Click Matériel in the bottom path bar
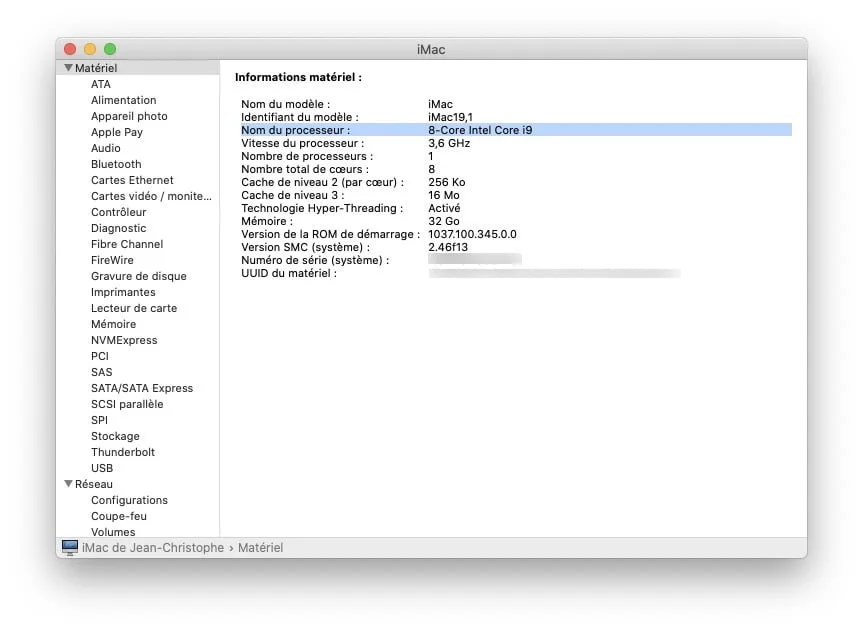Image resolution: width=863 pixels, height=632 pixels. [260, 548]
